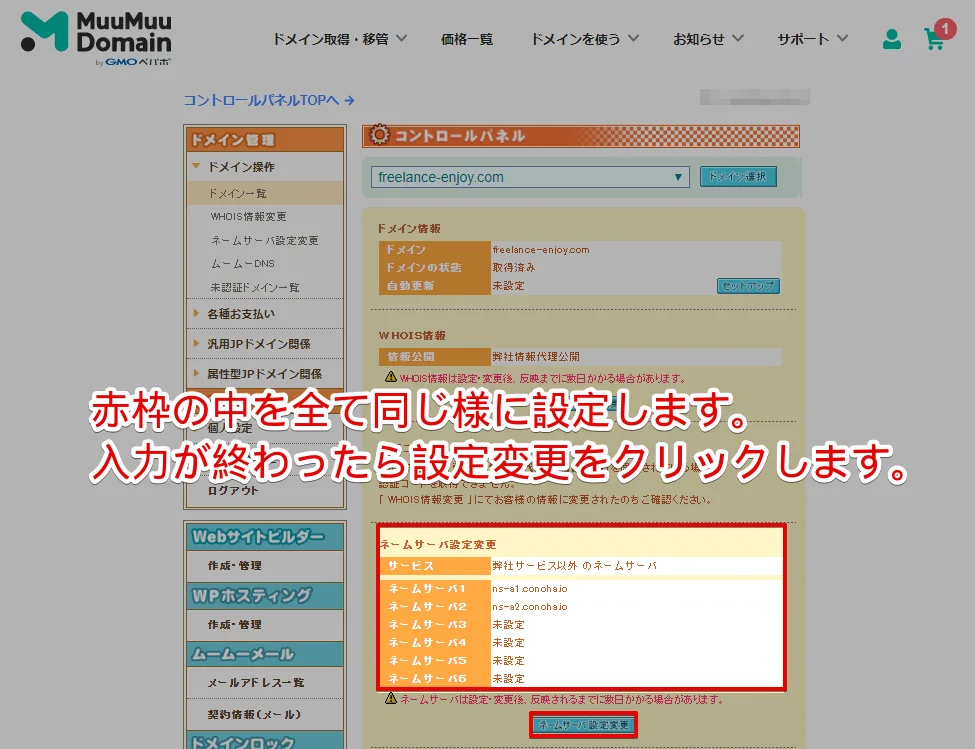Click the WPホスティング section header
This screenshot has height=749, width=975.
tap(264, 595)
